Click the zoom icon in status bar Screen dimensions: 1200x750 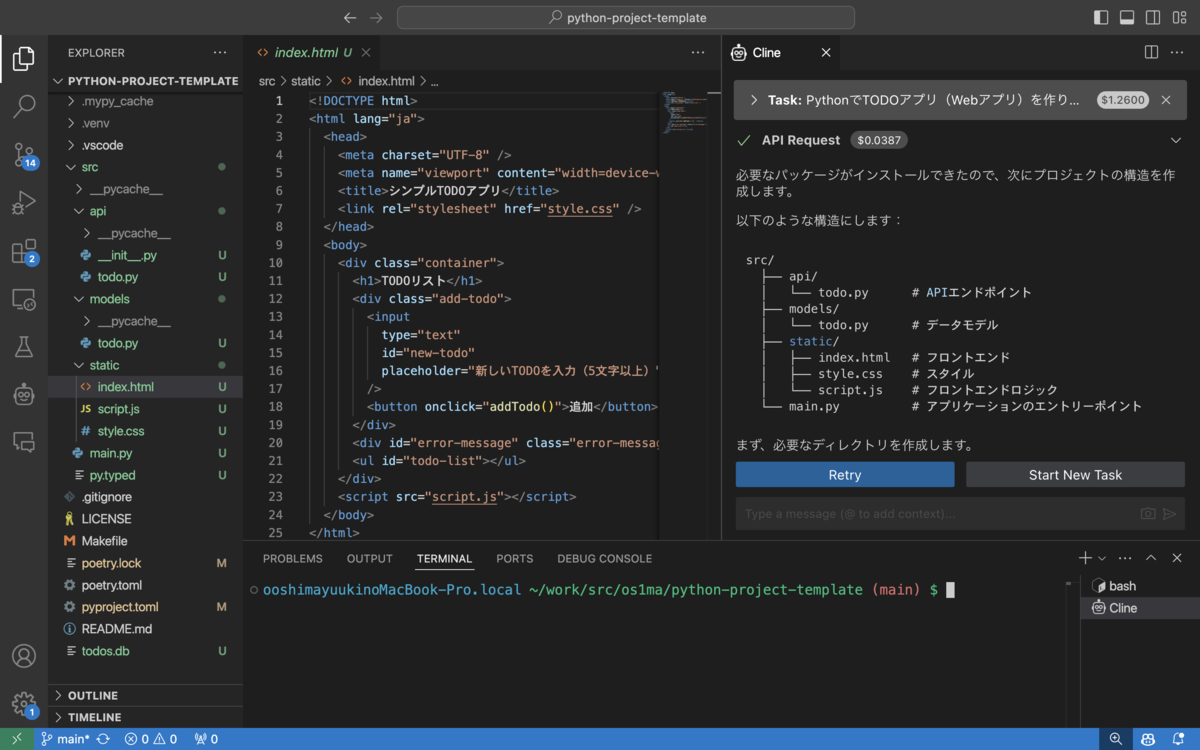click(1116, 739)
